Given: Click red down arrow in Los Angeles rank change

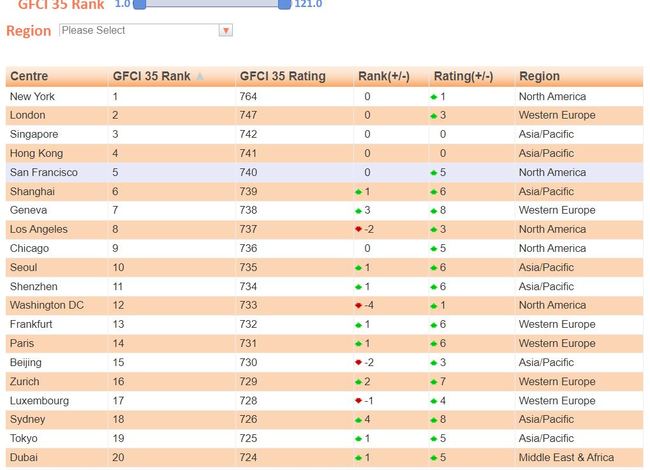Looking at the screenshot, I should [x=358, y=230].
